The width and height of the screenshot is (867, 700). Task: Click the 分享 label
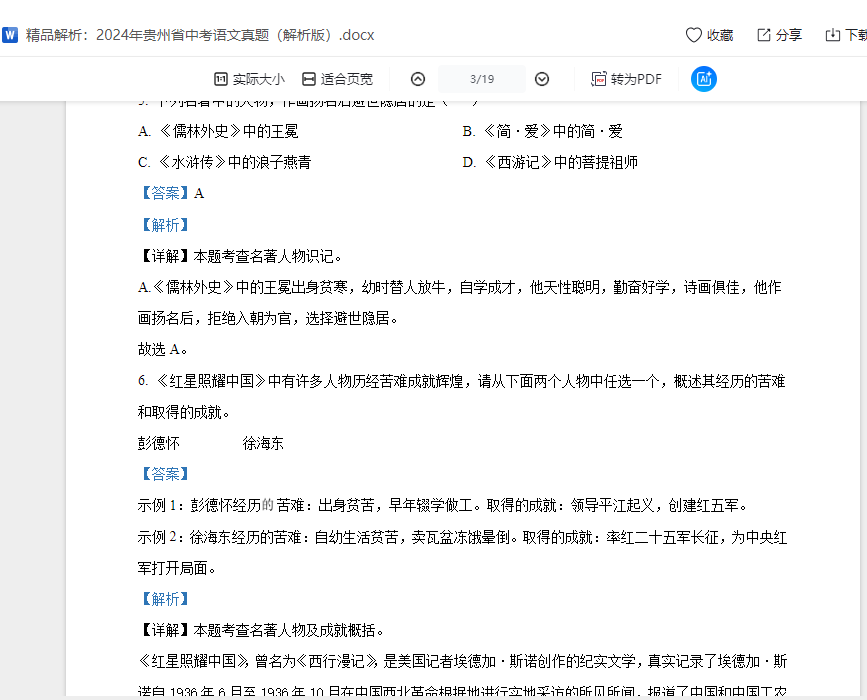[788, 35]
